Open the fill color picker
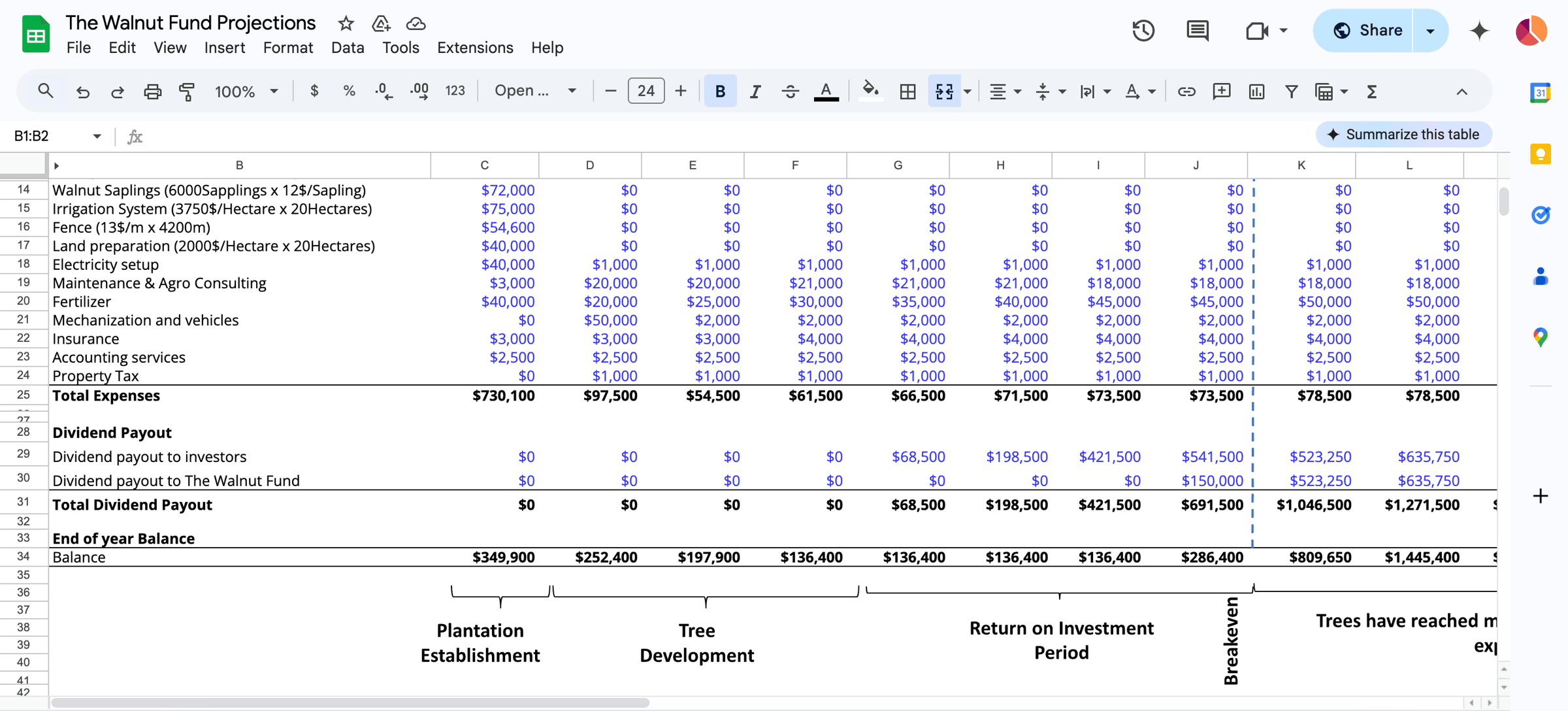 pyautogui.click(x=870, y=91)
